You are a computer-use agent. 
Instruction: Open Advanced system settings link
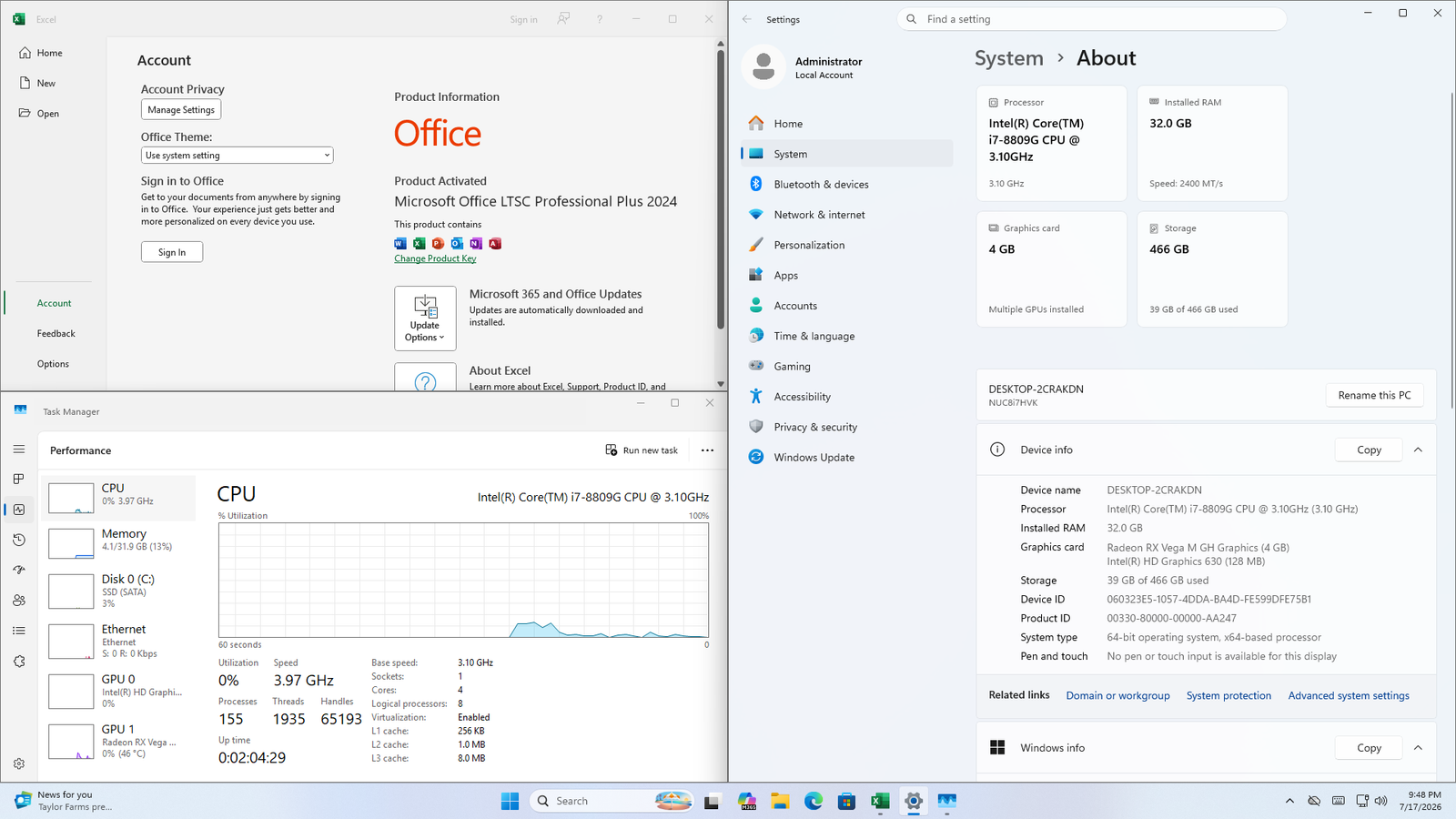[x=1349, y=696]
